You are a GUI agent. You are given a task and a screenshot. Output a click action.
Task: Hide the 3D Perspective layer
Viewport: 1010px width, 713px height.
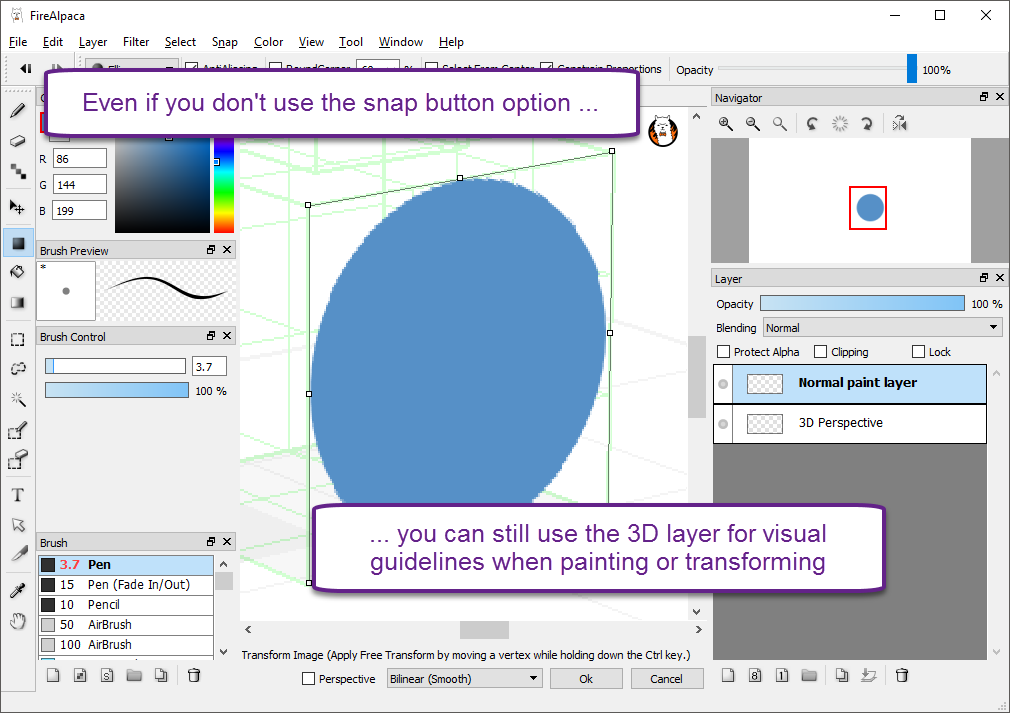tap(723, 424)
